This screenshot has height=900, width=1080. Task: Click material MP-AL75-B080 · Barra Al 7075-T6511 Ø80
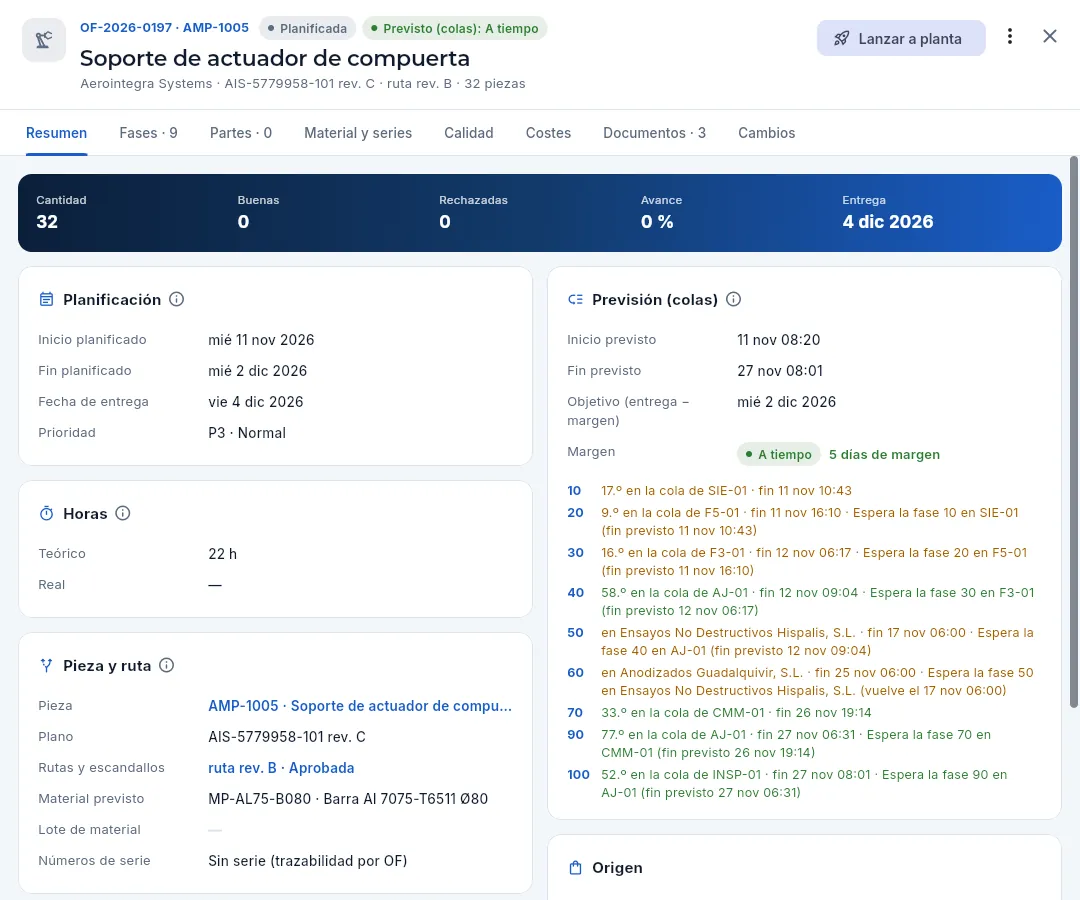[348, 799]
